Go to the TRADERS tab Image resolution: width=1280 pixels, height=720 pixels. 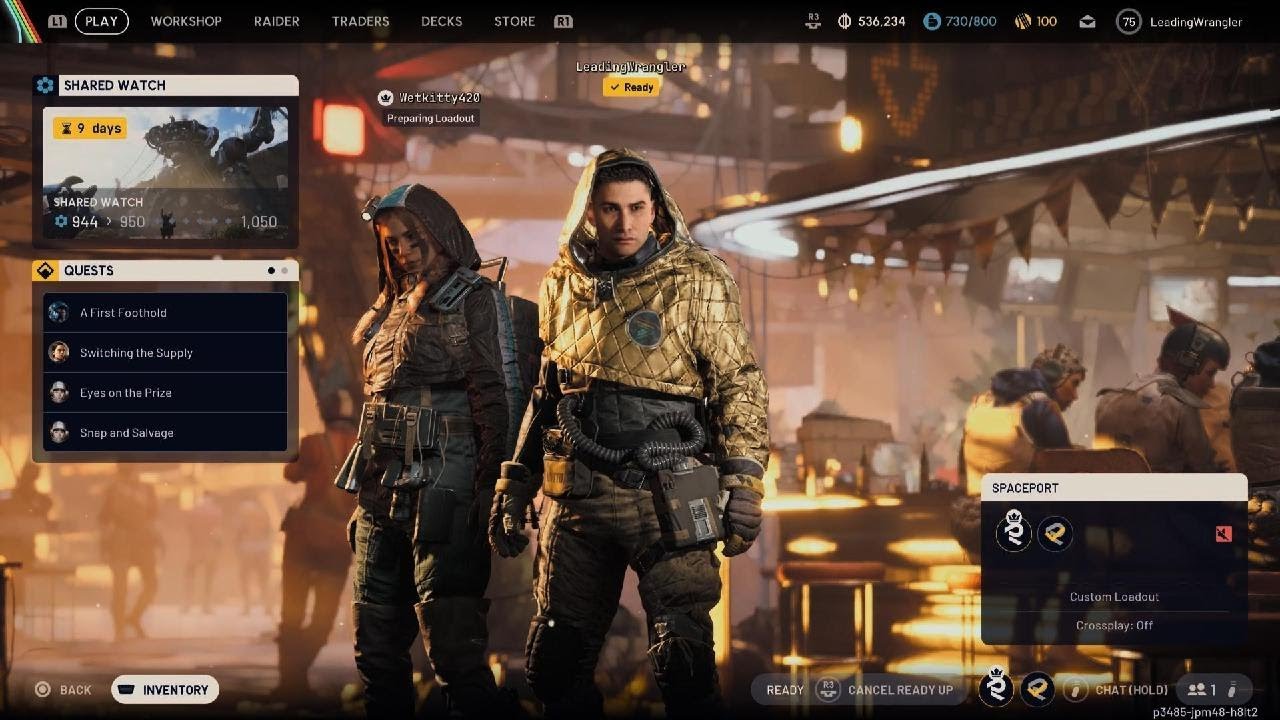coord(361,21)
